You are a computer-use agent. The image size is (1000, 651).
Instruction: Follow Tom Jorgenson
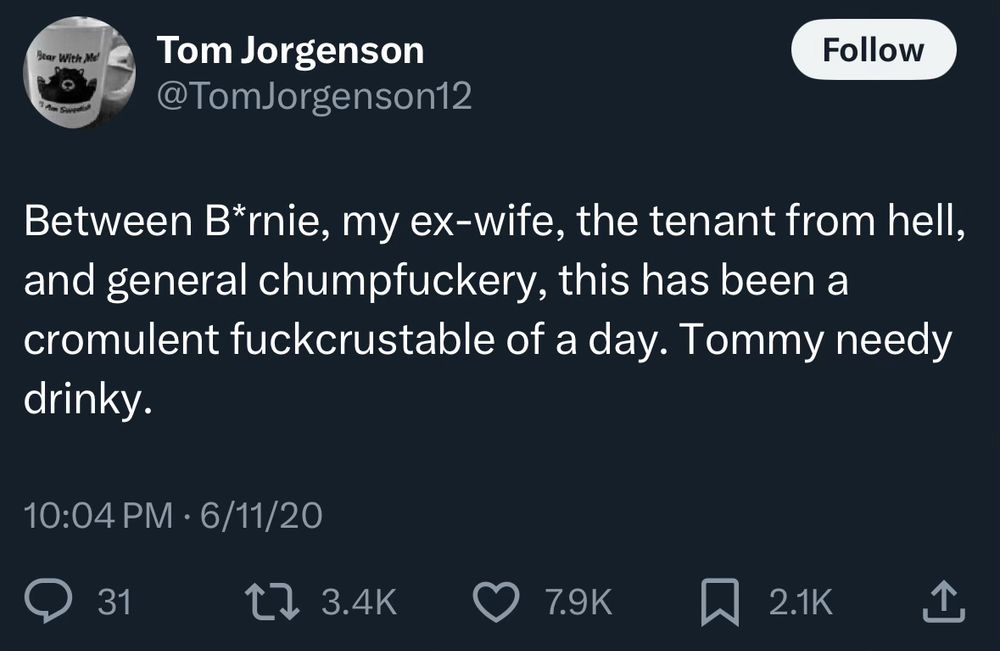point(874,49)
